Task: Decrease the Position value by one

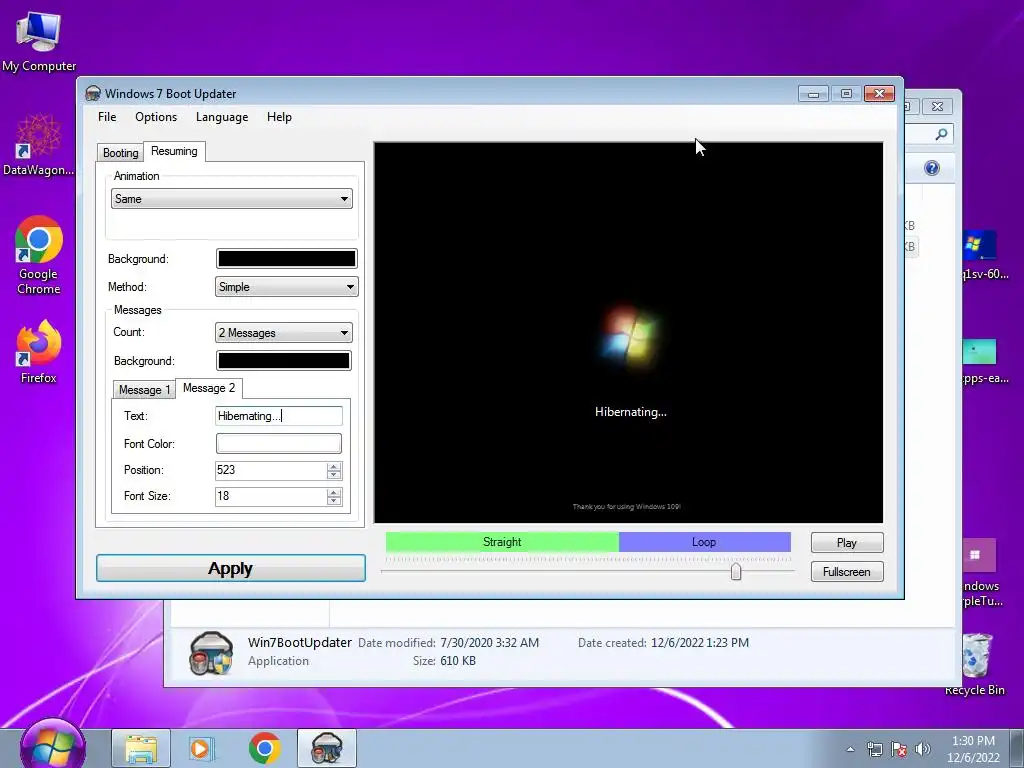Action: tap(334, 475)
